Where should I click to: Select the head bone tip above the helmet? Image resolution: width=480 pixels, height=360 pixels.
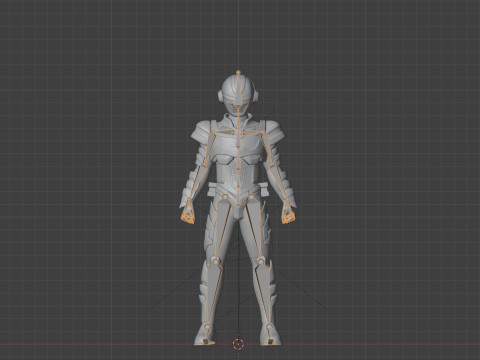pyautogui.click(x=238, y=72)
